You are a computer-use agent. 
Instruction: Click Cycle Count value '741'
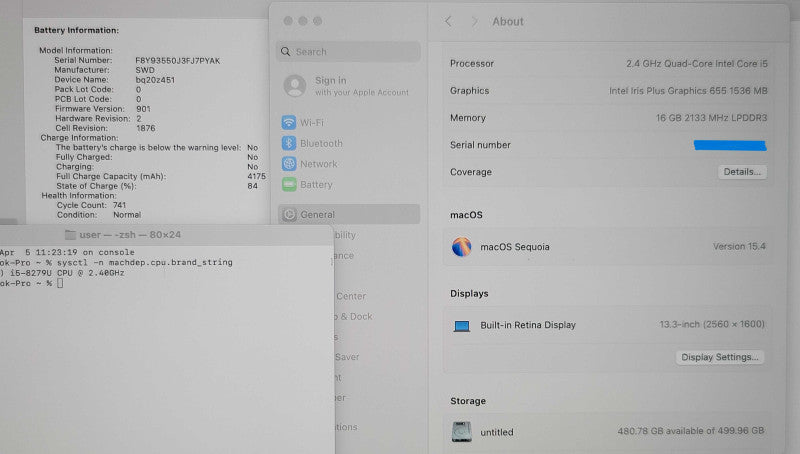pos(119,205)
